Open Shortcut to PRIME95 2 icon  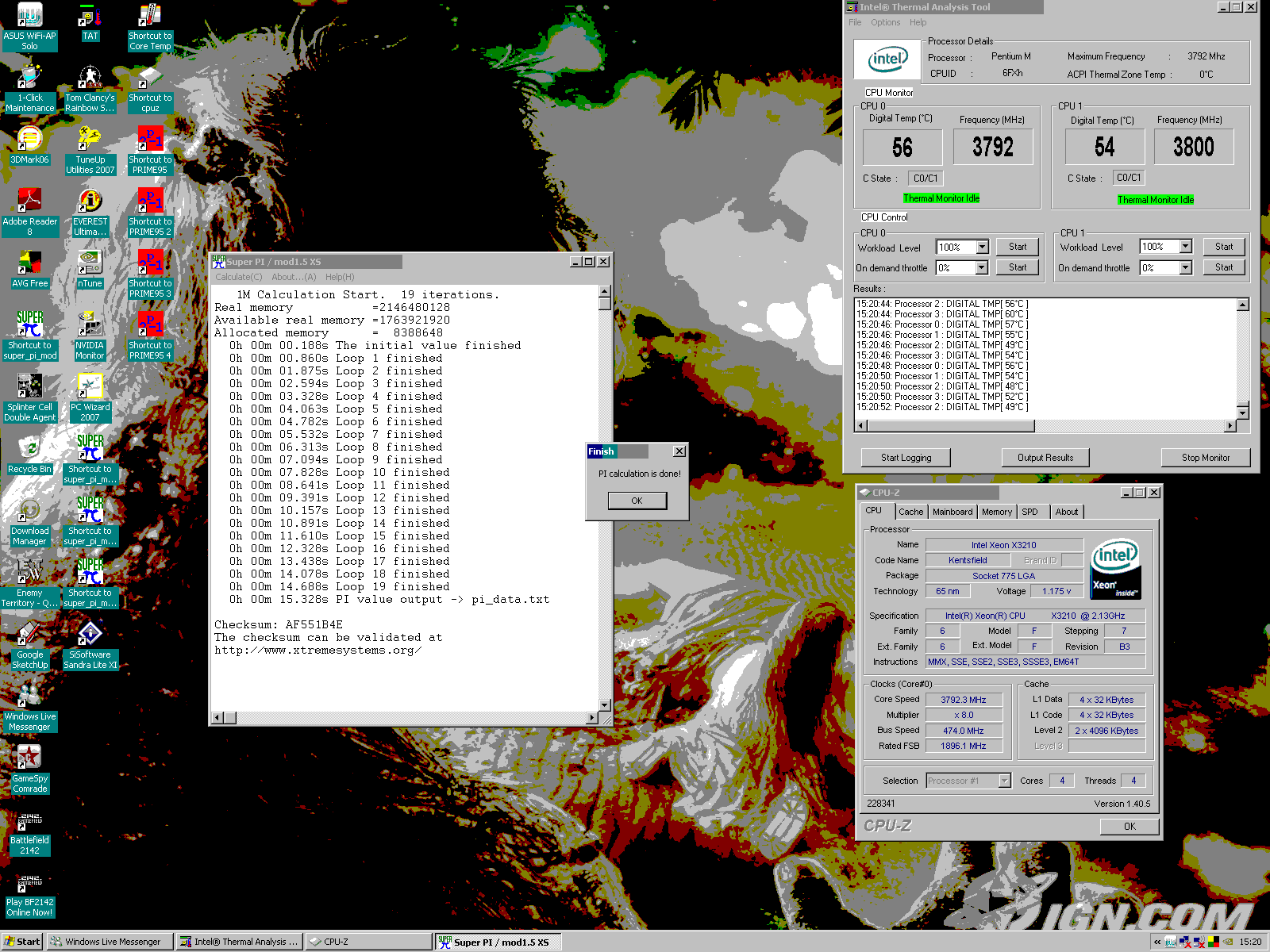coord(150,213)
